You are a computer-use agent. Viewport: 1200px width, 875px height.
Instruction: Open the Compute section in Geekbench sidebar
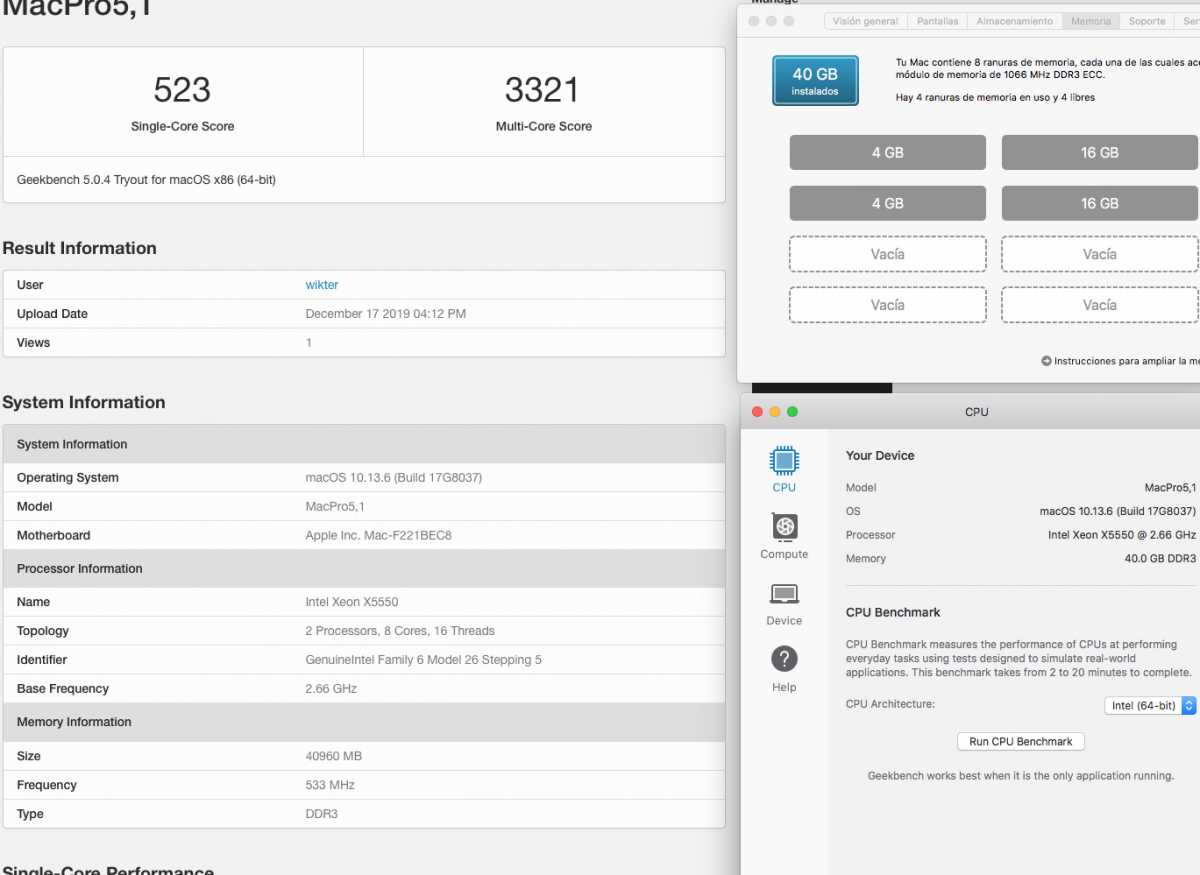tap(784, 527)
